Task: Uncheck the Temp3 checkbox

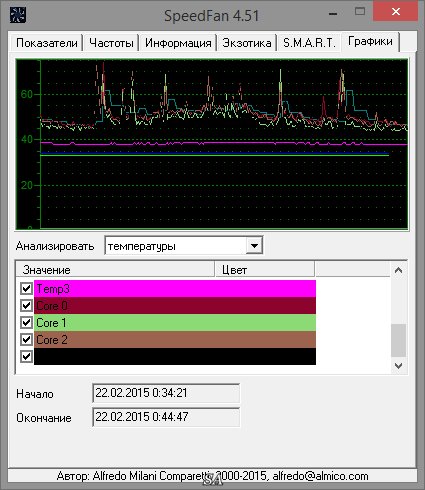Action: 26,288
